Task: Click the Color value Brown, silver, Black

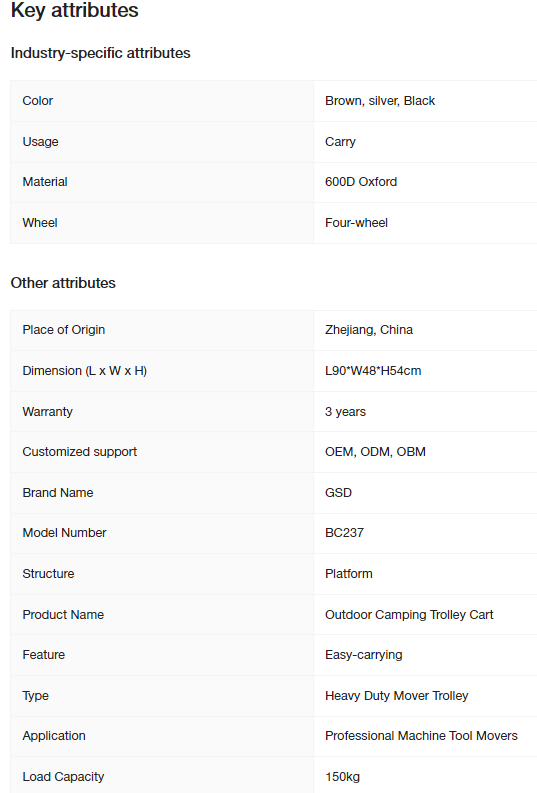Action: click(x=380, y=101)
